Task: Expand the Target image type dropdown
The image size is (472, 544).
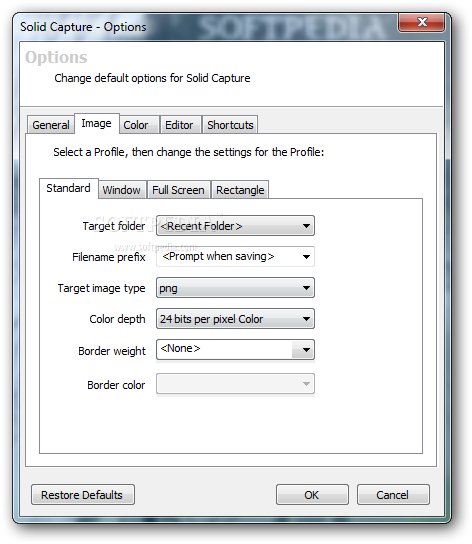Action: (235, 288)
